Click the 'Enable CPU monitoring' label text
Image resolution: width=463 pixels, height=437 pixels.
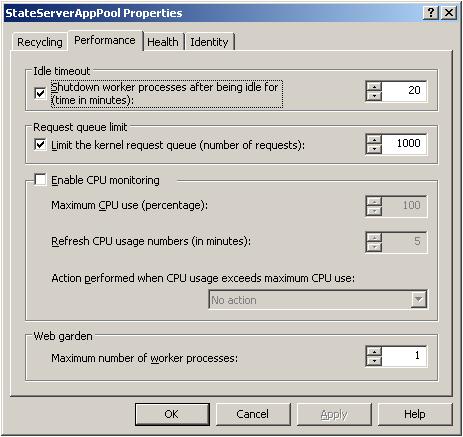pyautogui.click(x=105, y=180)
